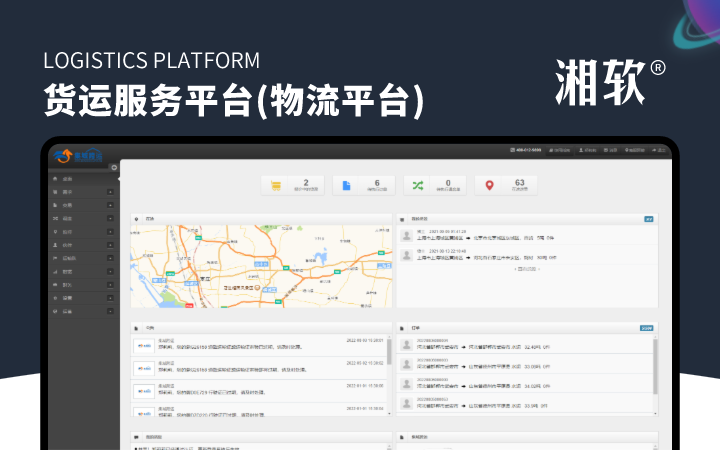Click the blue badge in the top-right panel header
This screenshot has width=720, height=450.
[649, 217]
